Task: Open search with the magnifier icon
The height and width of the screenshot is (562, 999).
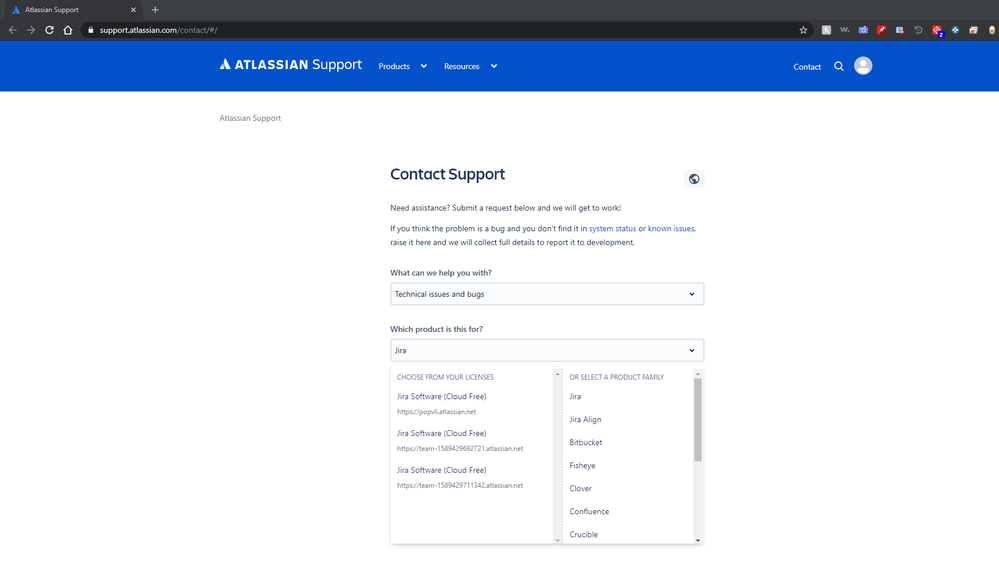Action: coord(839,66)
